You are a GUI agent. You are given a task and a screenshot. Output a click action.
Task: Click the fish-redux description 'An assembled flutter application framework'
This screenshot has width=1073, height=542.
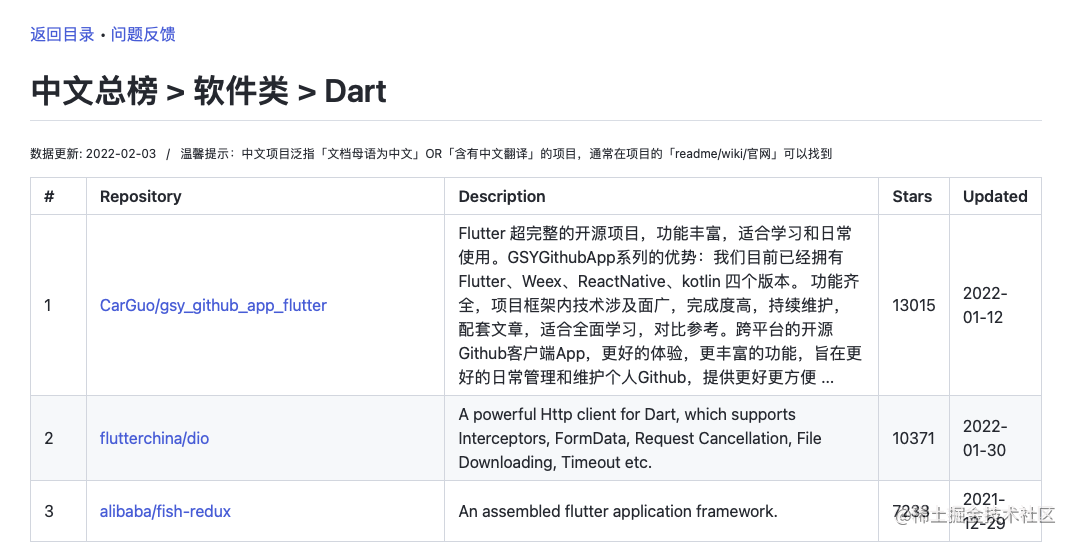pyautogui.click(x=617, y=511)
